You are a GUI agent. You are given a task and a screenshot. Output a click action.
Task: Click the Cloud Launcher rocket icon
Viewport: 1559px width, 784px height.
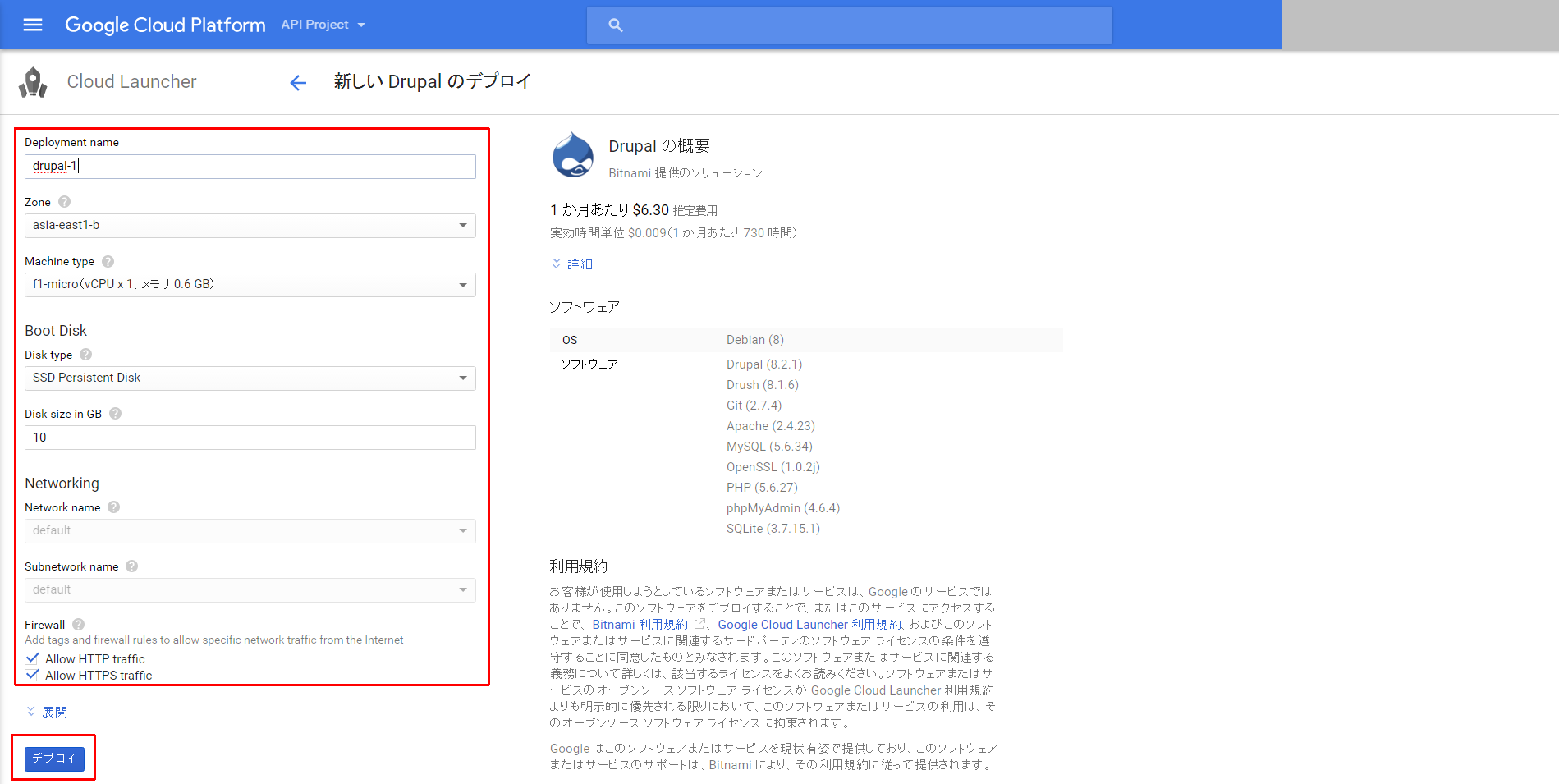tap(34, 80)
